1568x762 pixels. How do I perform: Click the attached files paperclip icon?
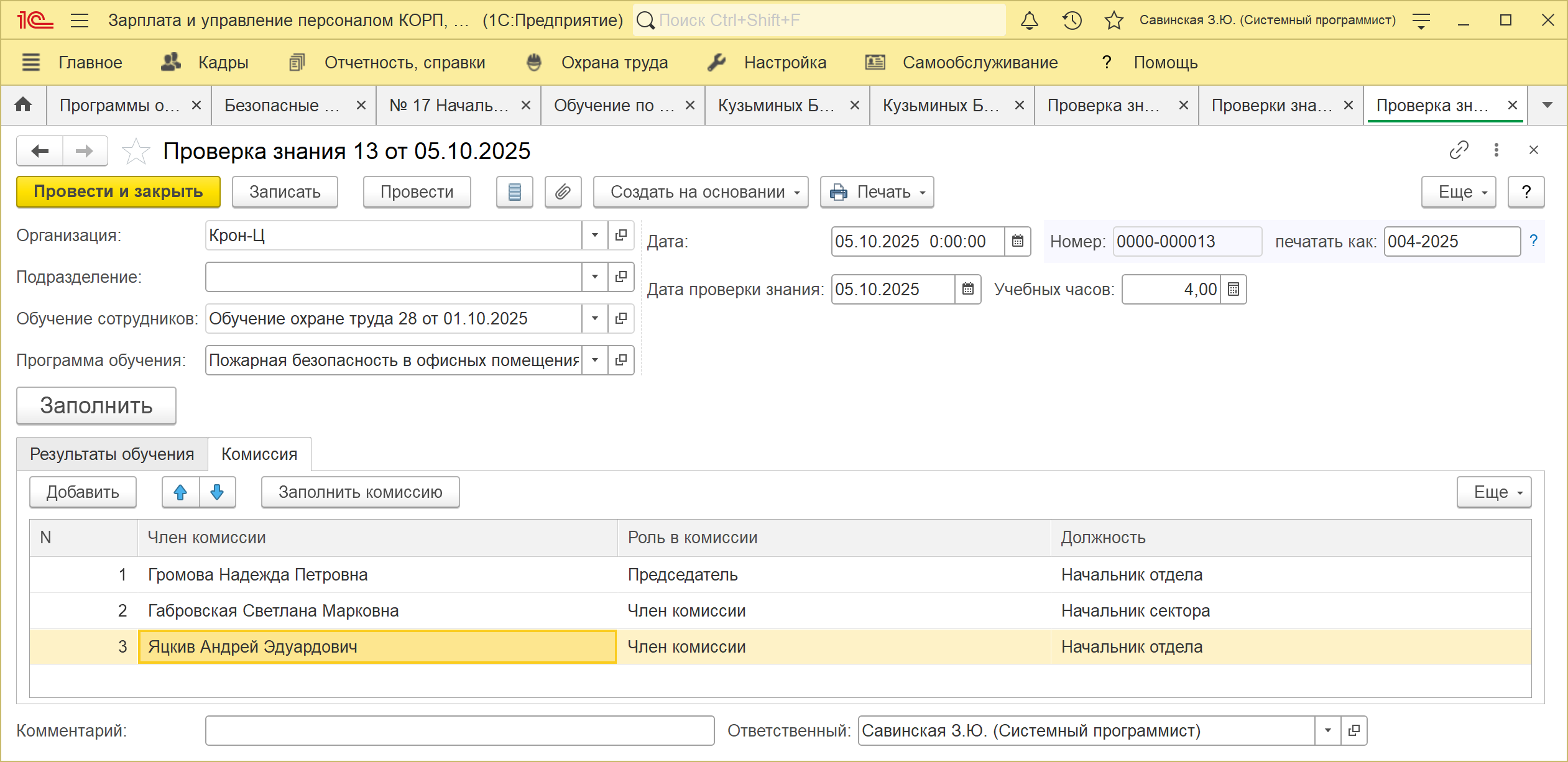(563, 192)
